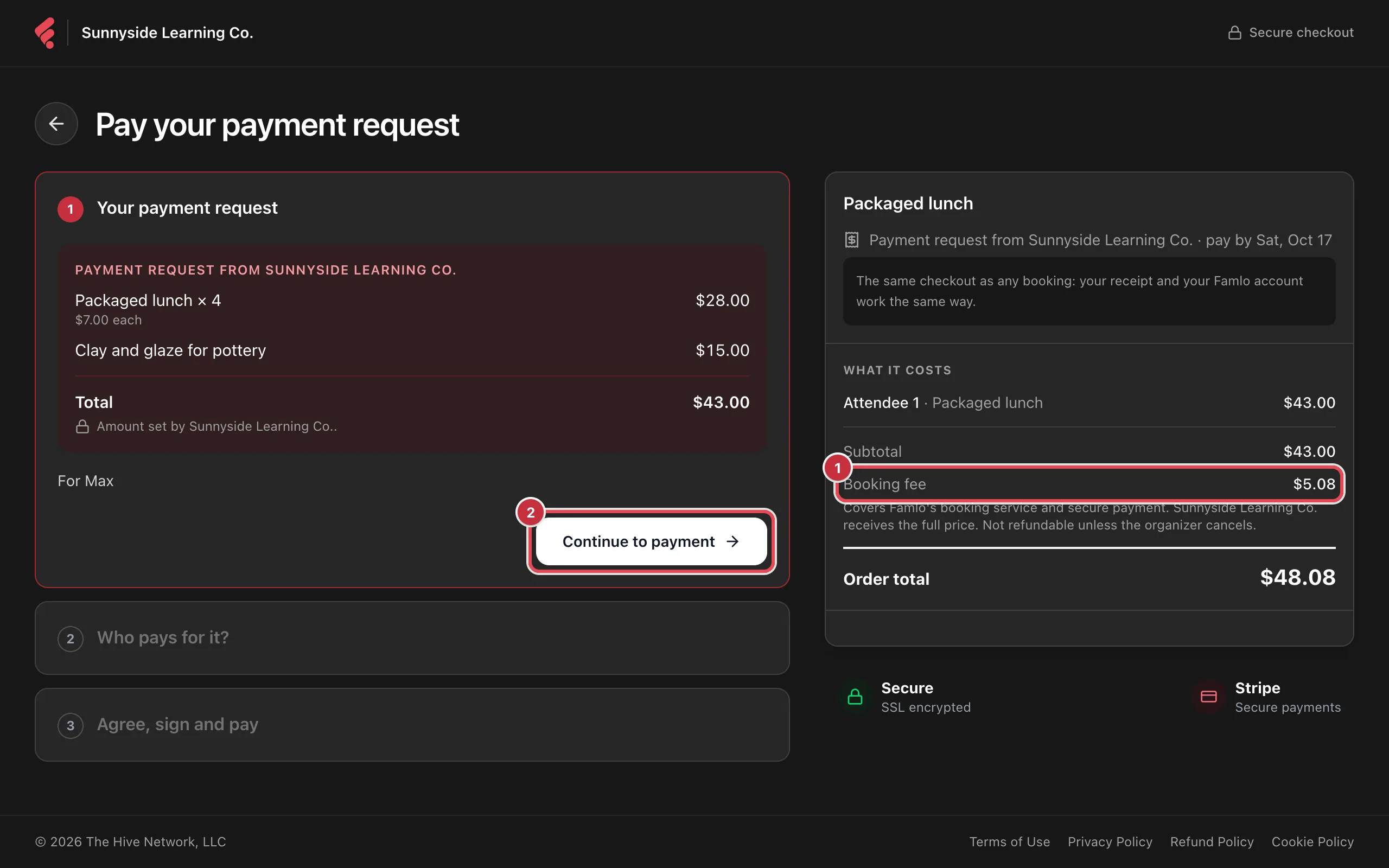Click the green SSL lock icon
The image size is (1389, 868).
[855, 697]
